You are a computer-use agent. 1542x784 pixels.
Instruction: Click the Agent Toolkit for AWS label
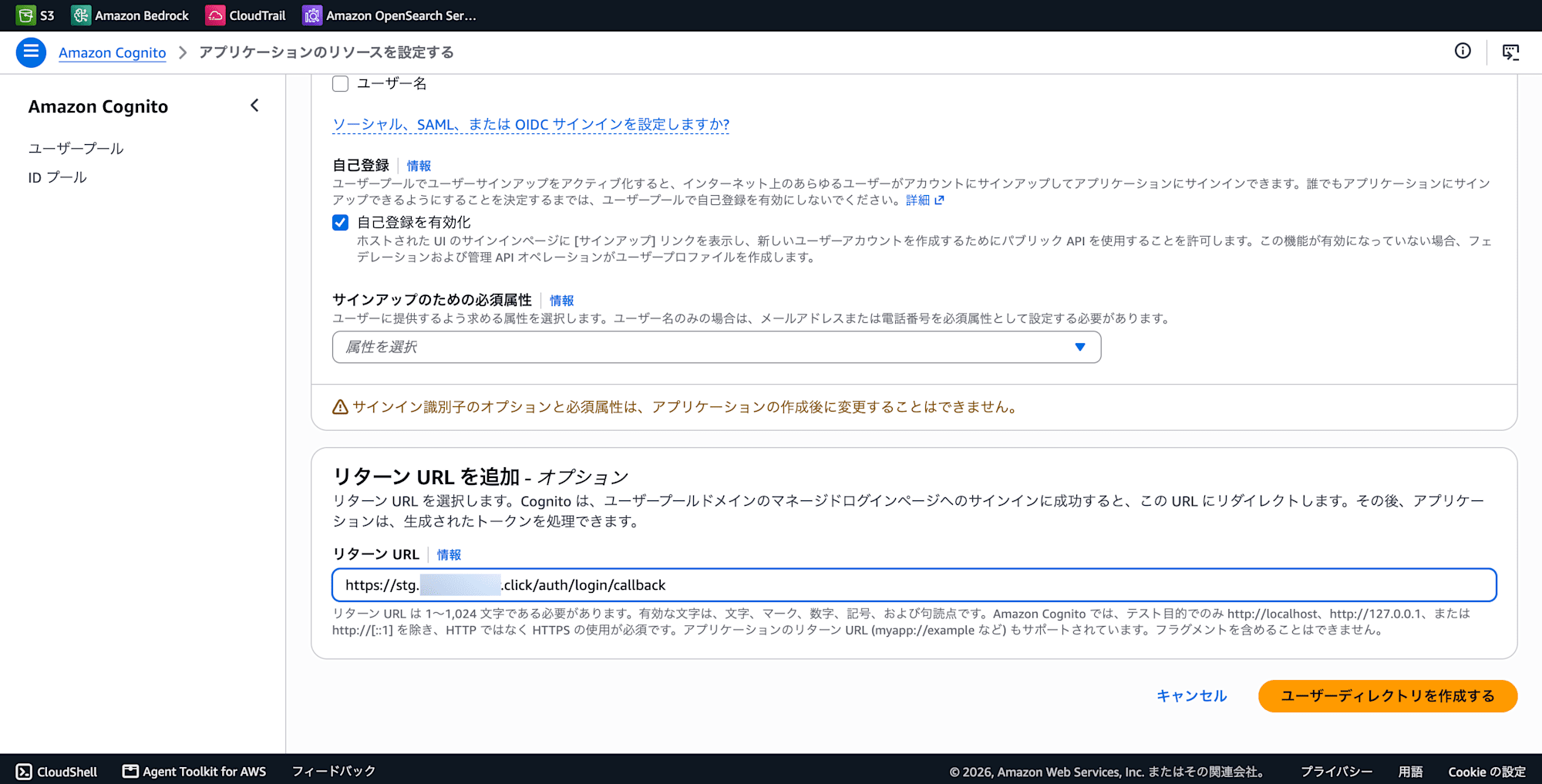coord(204,772)
